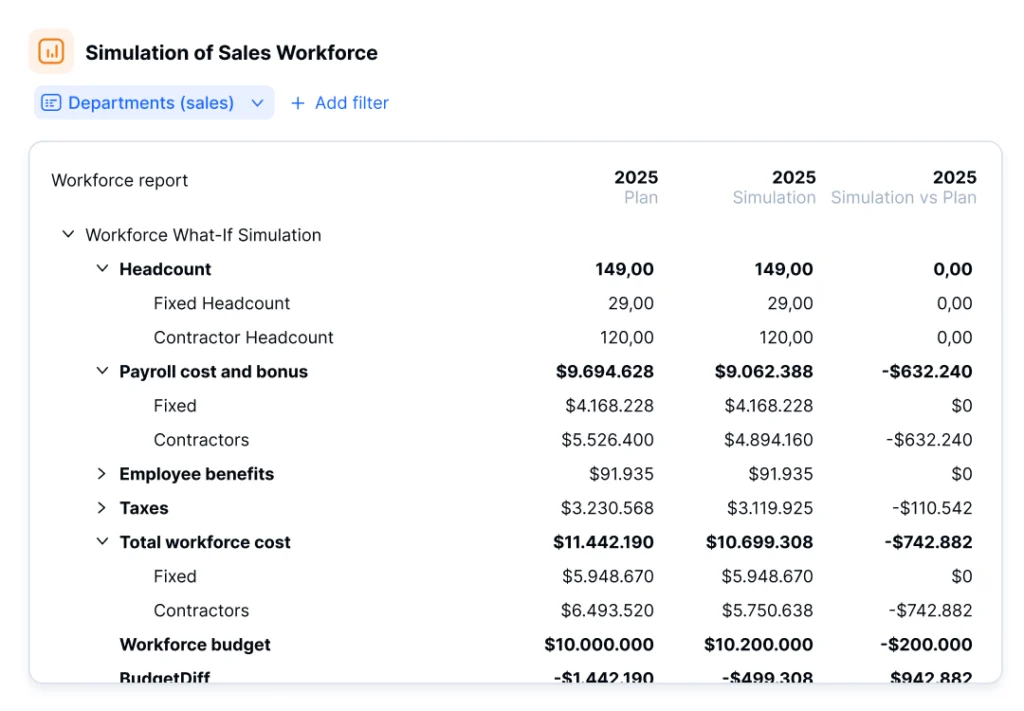
Task: Click the 2025 Simulation column header
Action: tap(774, 187)
